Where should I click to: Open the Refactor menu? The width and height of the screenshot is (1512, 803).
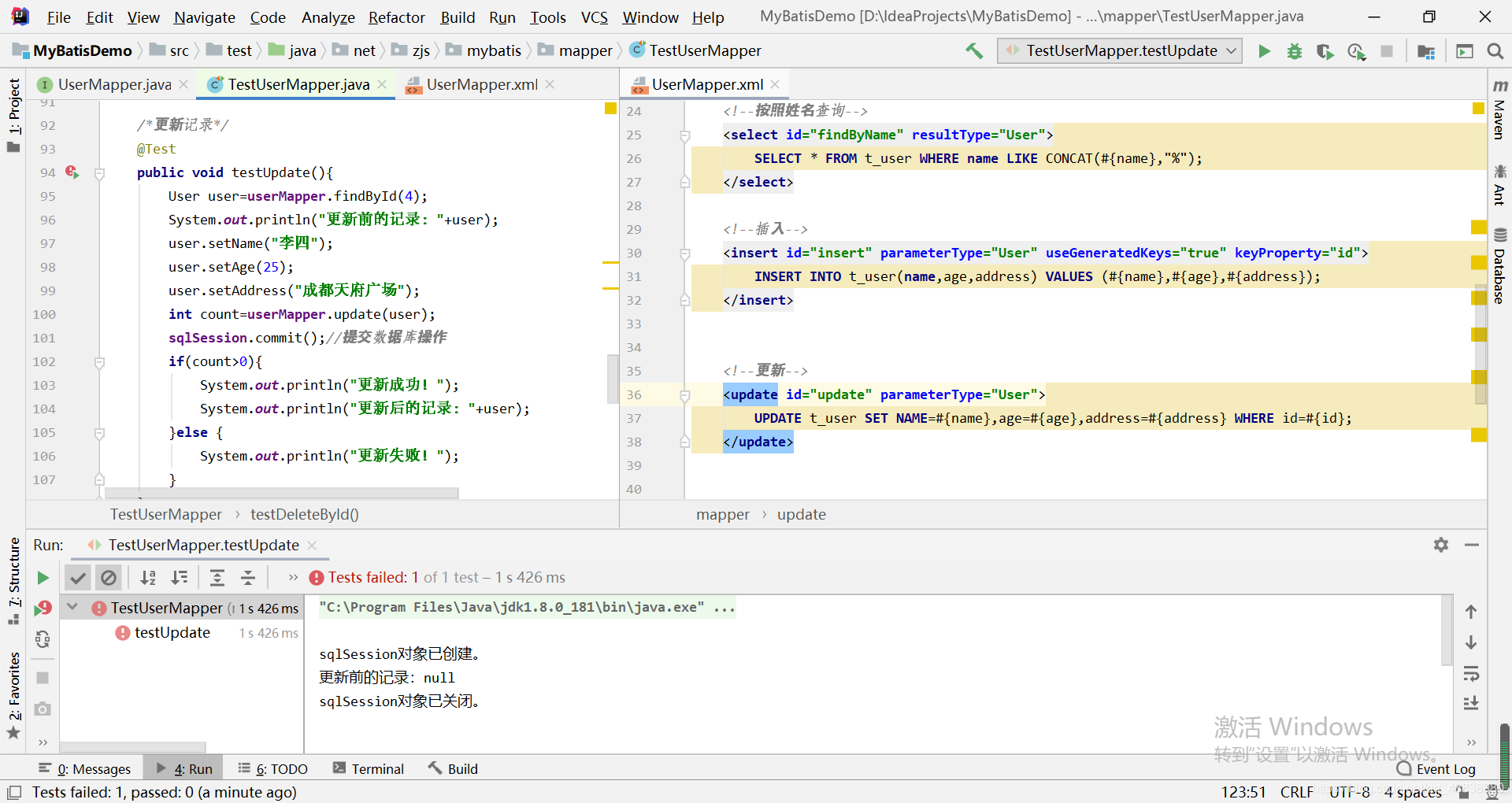pos(396,17)
